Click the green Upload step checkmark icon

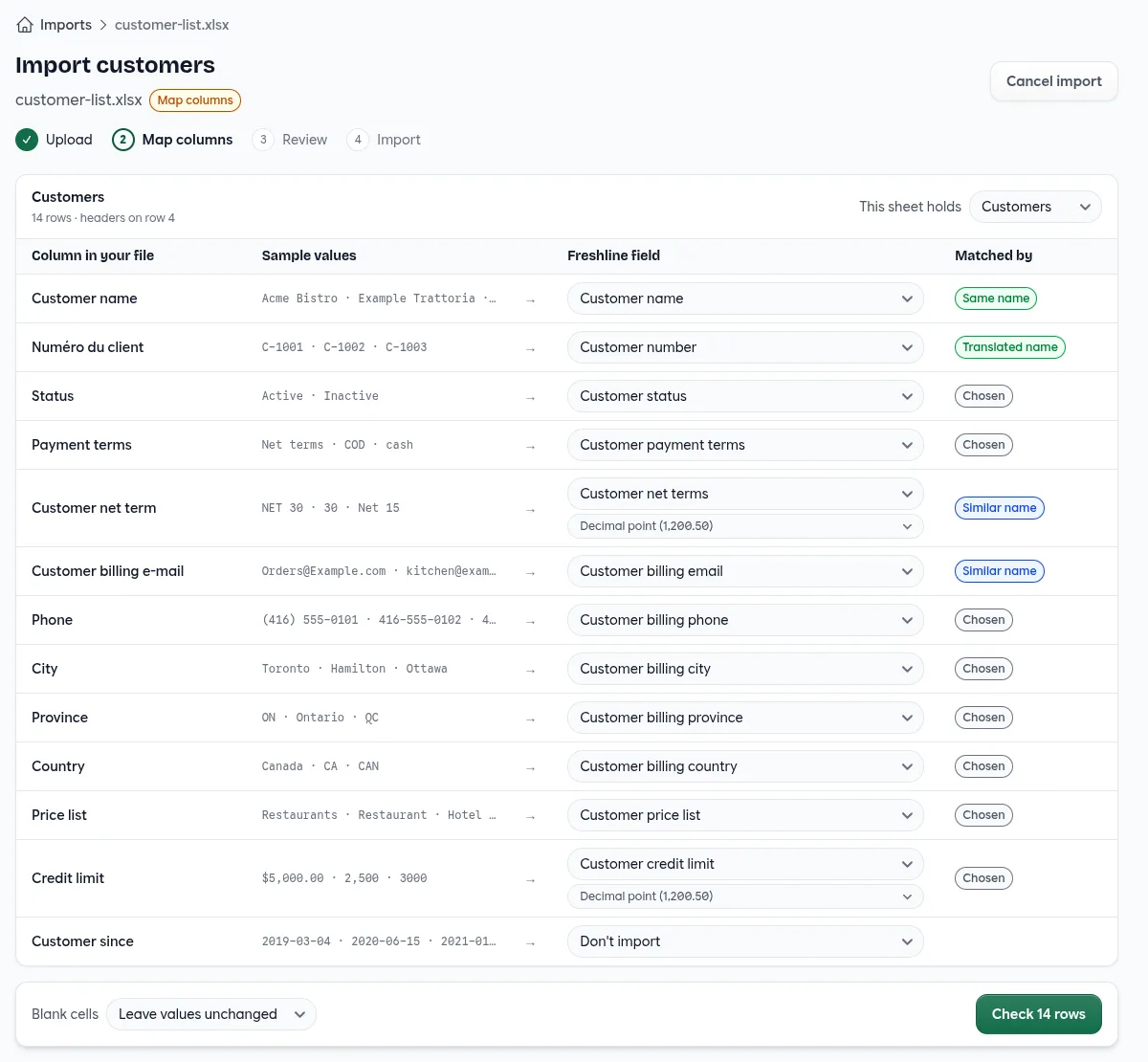[x=27, y=140]
